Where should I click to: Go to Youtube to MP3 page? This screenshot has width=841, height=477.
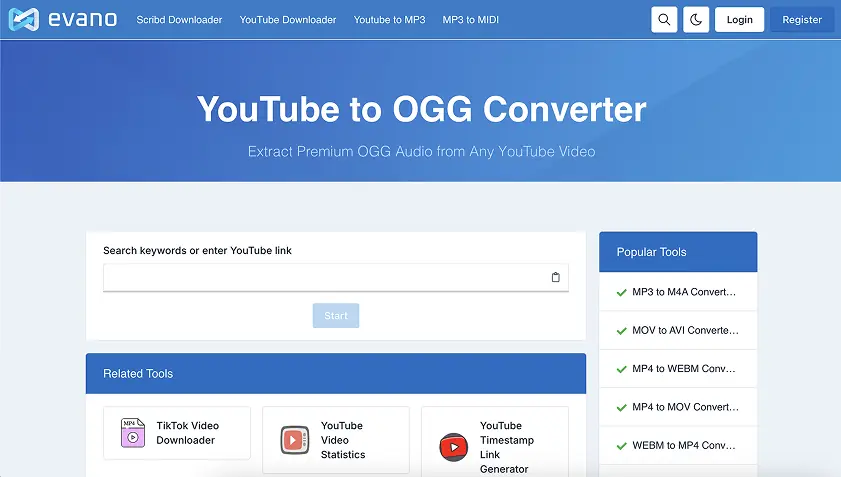[x=389, y=20]
